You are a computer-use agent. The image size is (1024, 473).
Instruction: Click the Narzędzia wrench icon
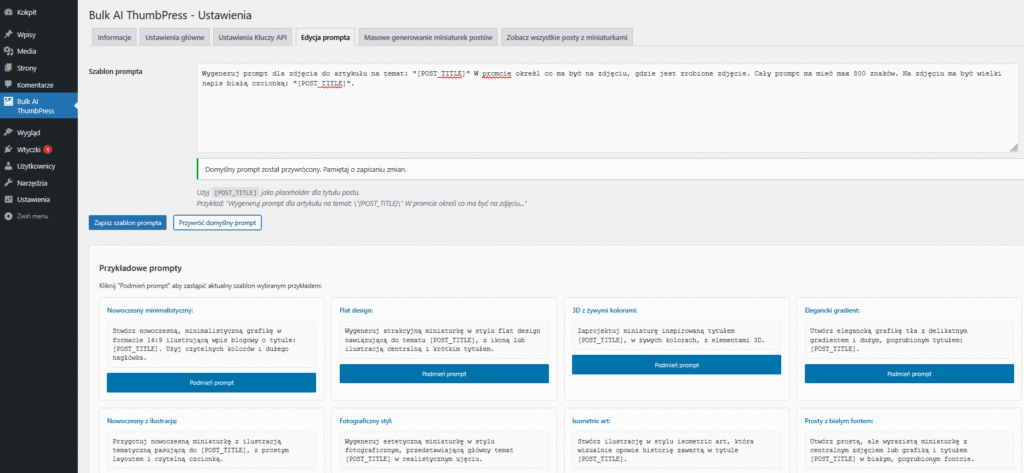coord(8,183)
